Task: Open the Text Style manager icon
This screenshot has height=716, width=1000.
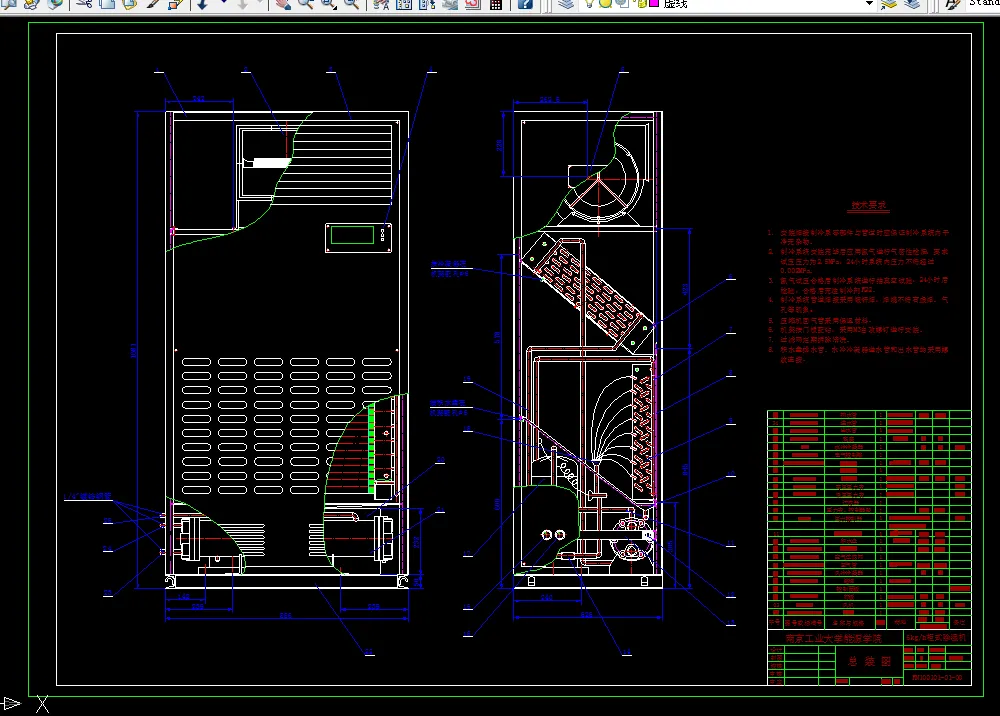Action: click(x=952, y=3)
